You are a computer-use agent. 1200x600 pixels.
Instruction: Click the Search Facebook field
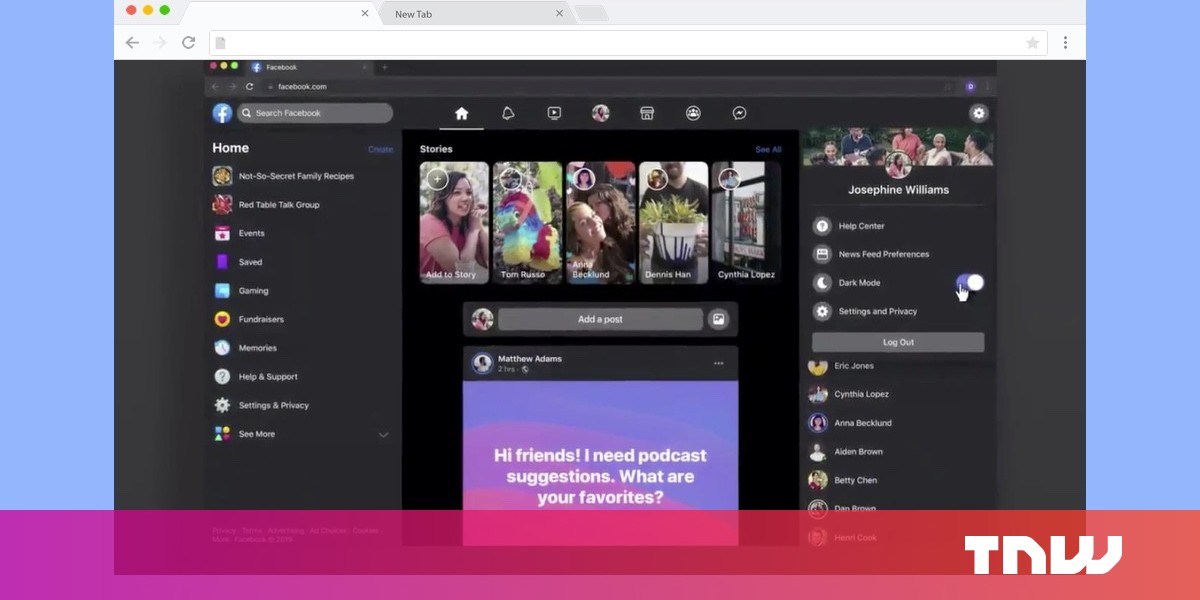(x=315, y=113)
